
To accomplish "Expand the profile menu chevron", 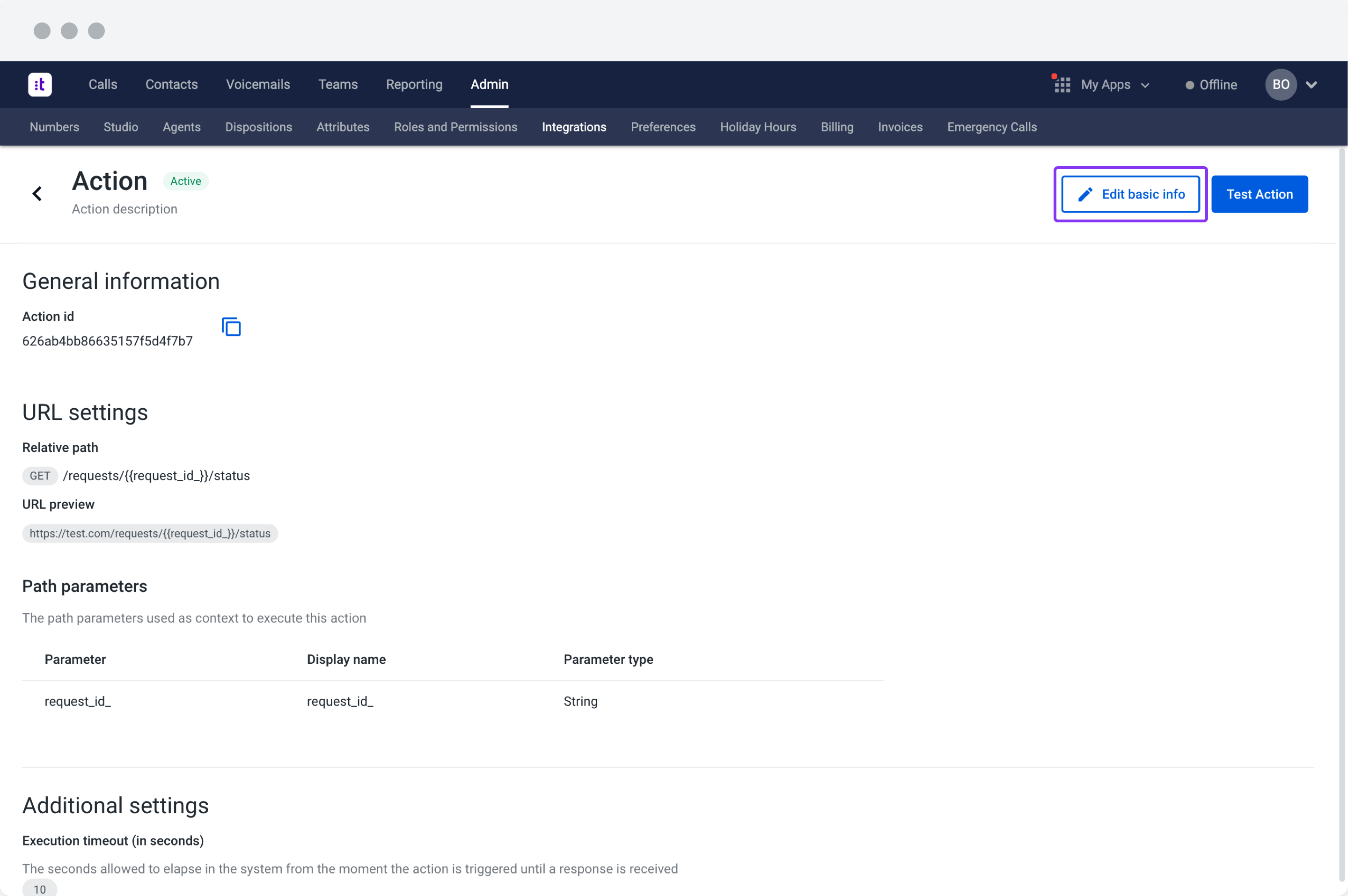I will click(1311, 85).
